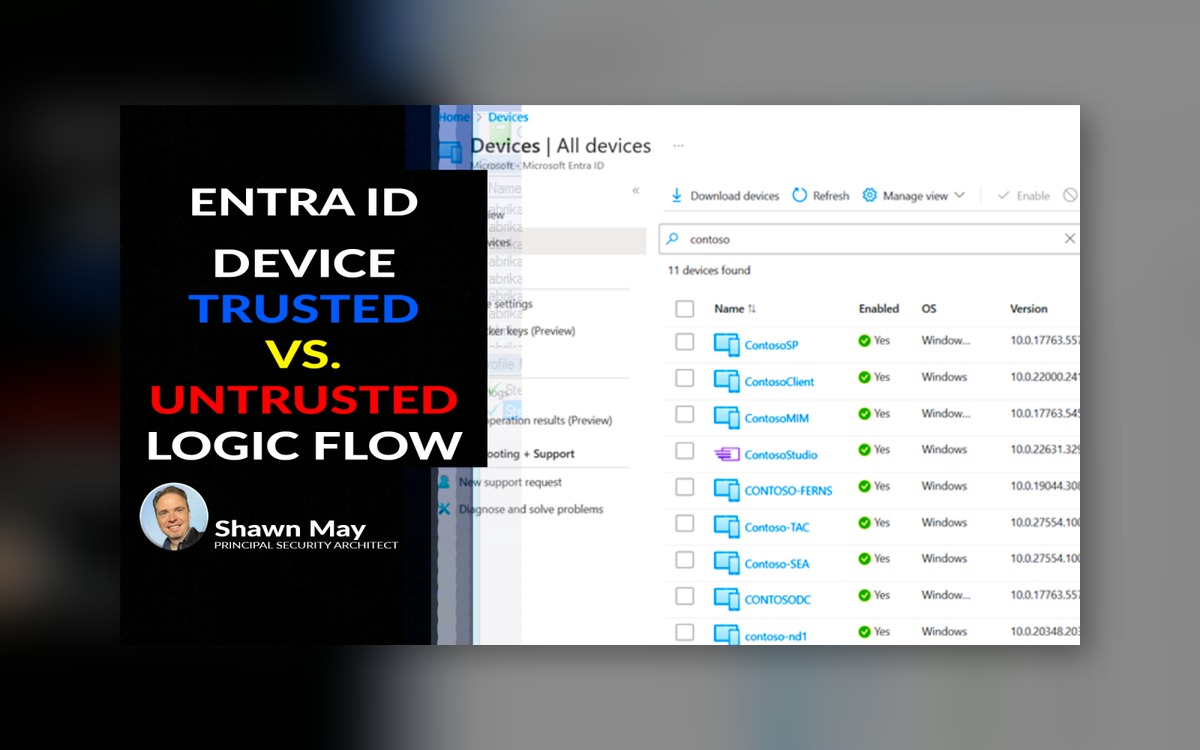1200x750 pixels.
Task: Open the ContosoStudio device link
Action: click(781, 455)
